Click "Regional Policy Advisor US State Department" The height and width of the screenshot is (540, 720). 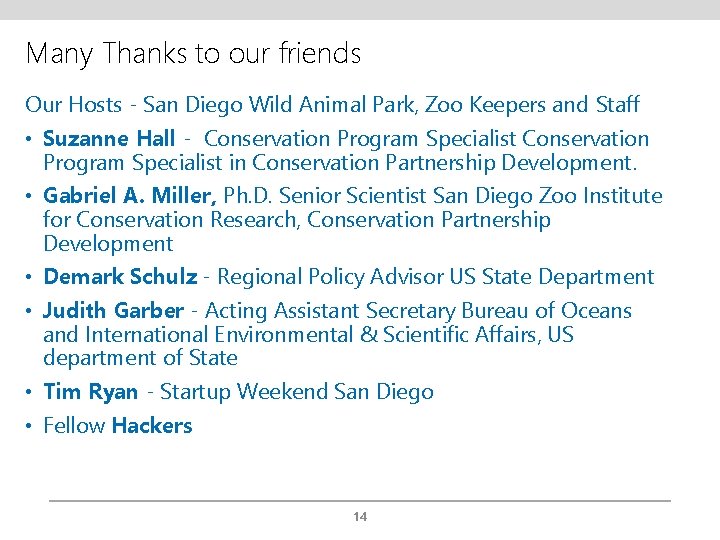pos(435,277)
